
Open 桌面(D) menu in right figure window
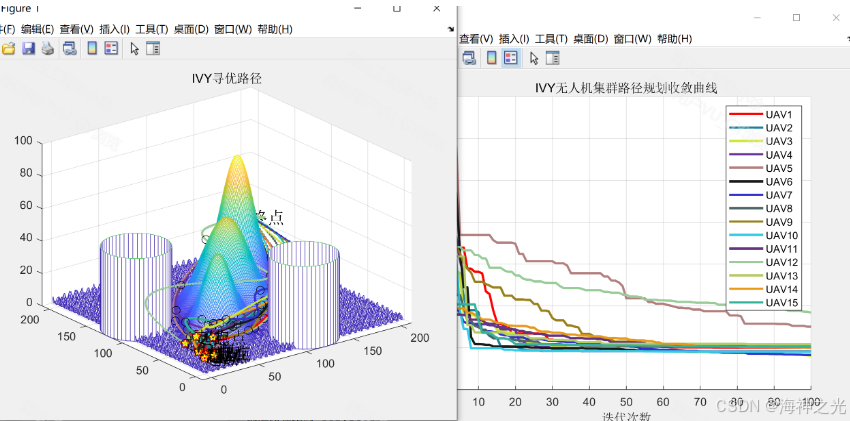click(590, 39)
